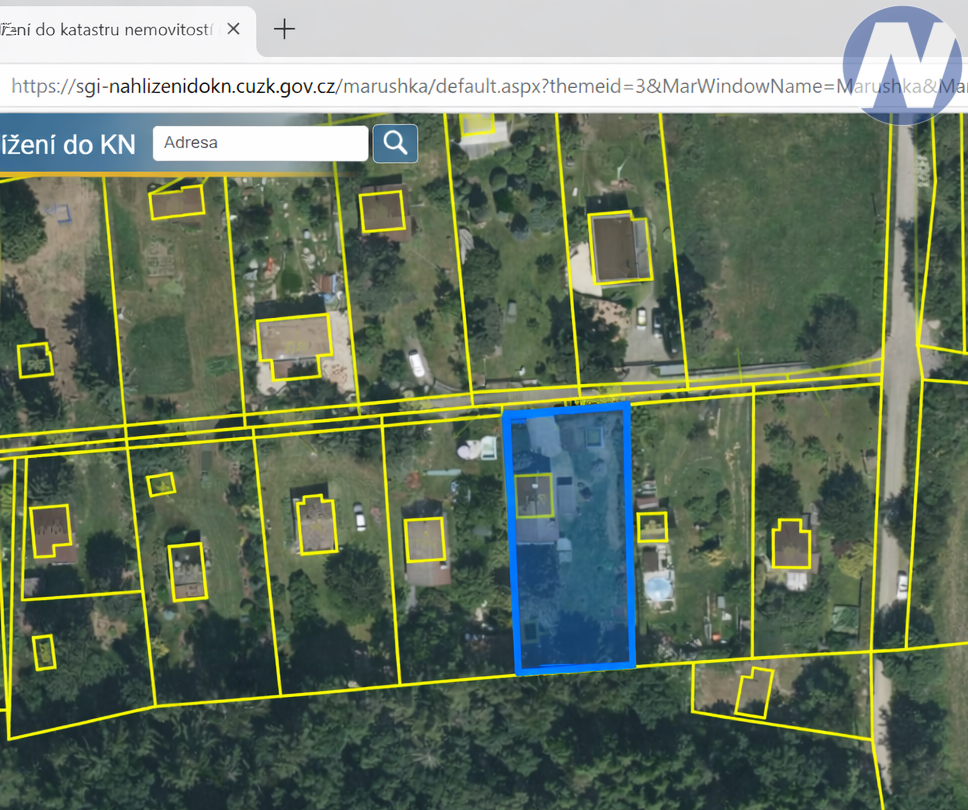Click the large dark-roofed building north of blue parcel

[620, 248]
